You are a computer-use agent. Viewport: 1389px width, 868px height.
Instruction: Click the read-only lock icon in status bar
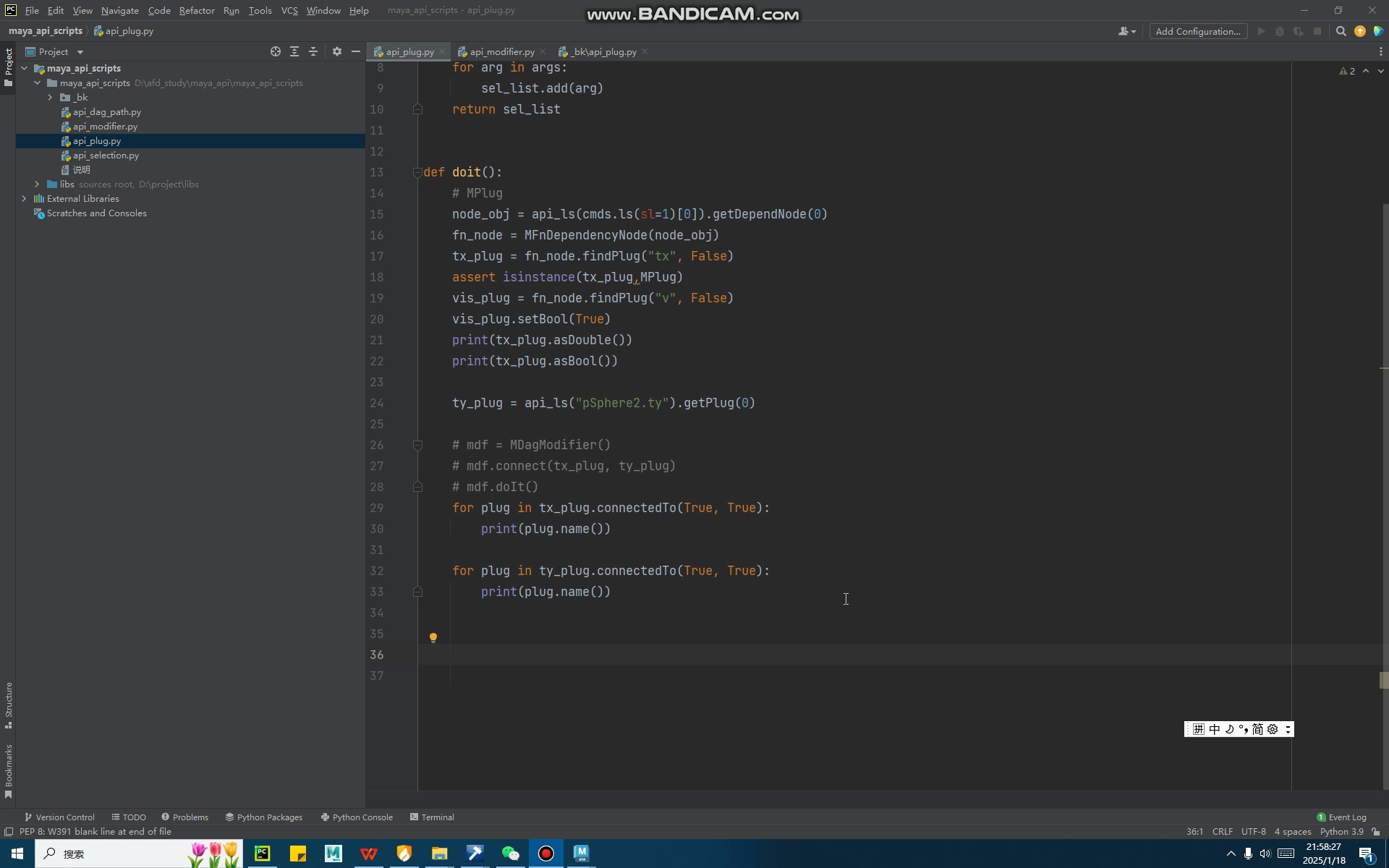[1376, 832]
